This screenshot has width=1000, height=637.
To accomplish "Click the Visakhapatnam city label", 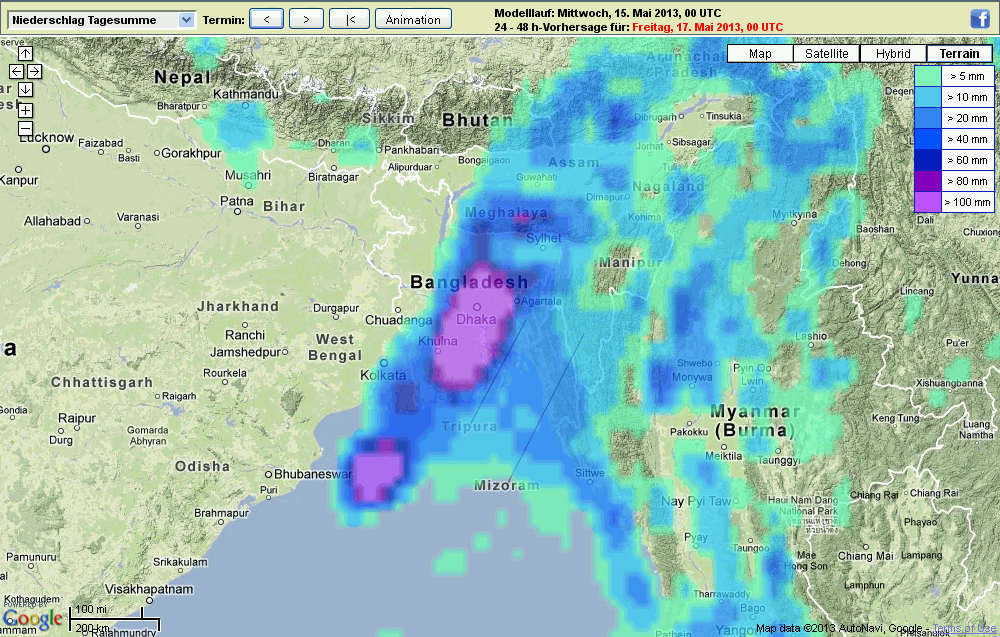I will point(149,589).
